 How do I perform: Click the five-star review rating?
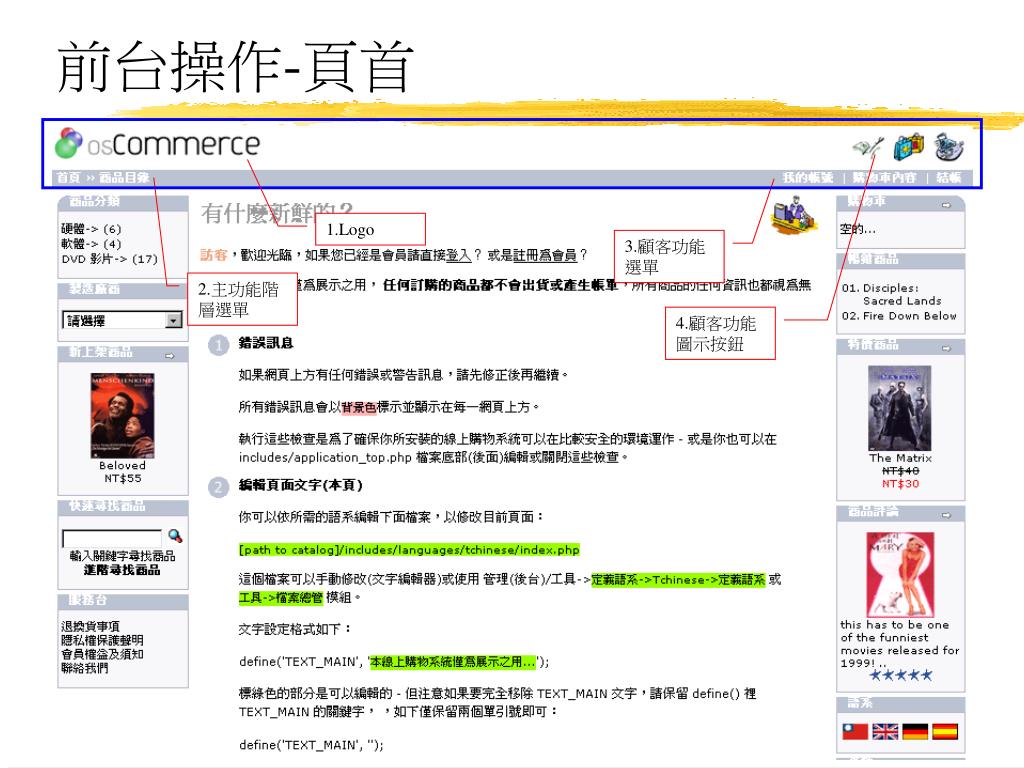(901, 675)
